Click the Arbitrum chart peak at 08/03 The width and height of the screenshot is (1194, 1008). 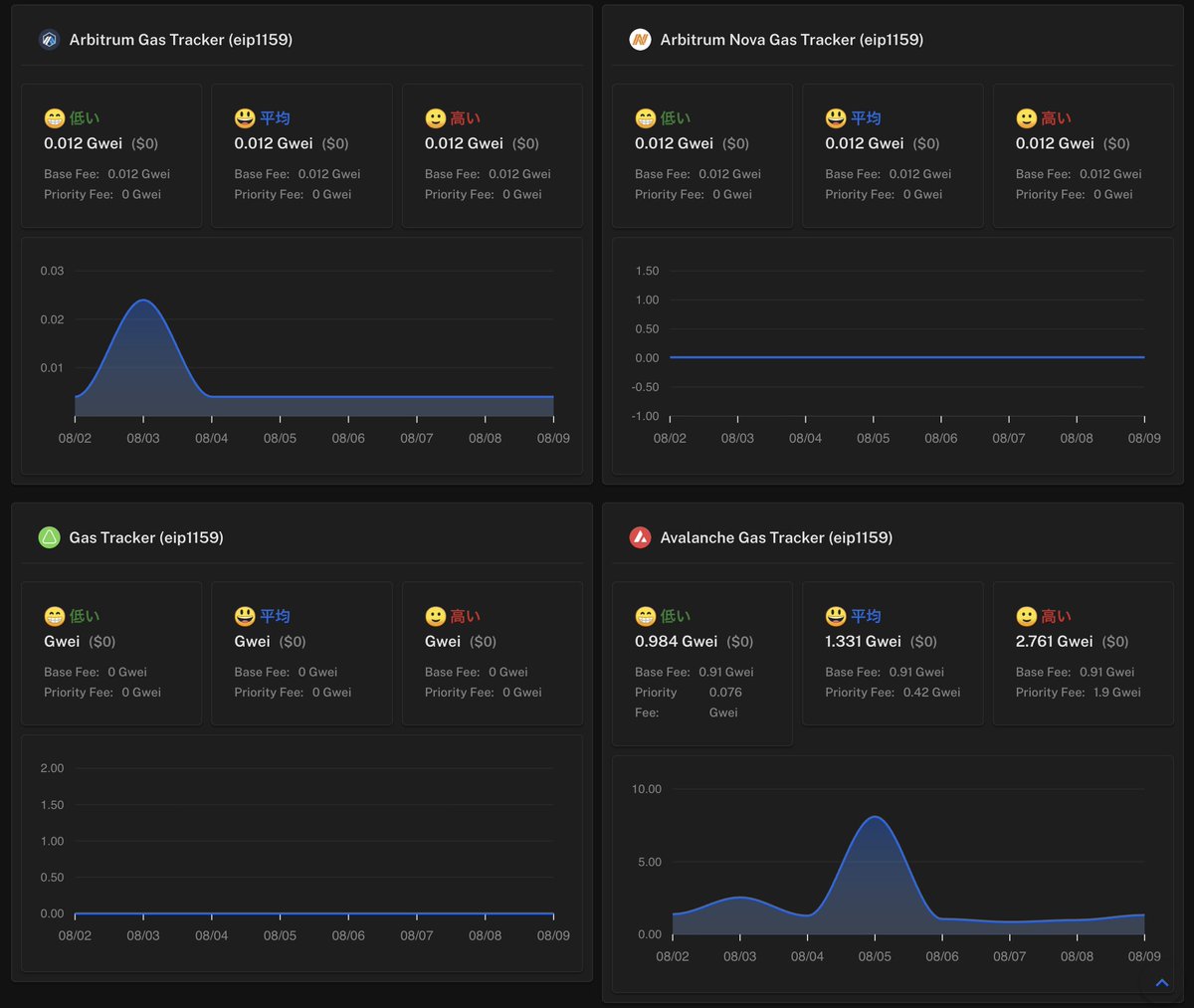(143, 301)
